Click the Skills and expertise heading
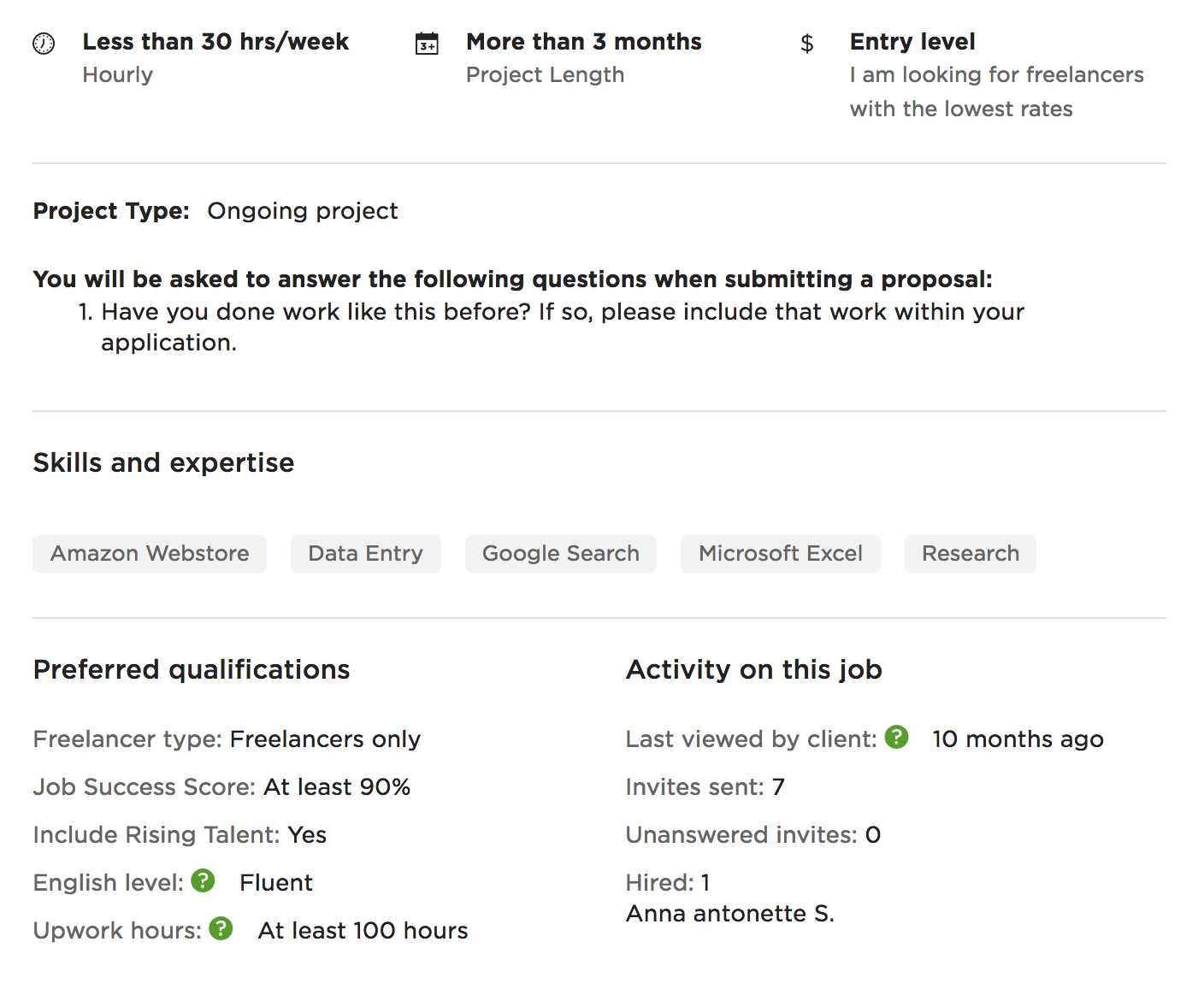Image resolution: width=1204 pixels, height=983 pixels. pos(163,462)
